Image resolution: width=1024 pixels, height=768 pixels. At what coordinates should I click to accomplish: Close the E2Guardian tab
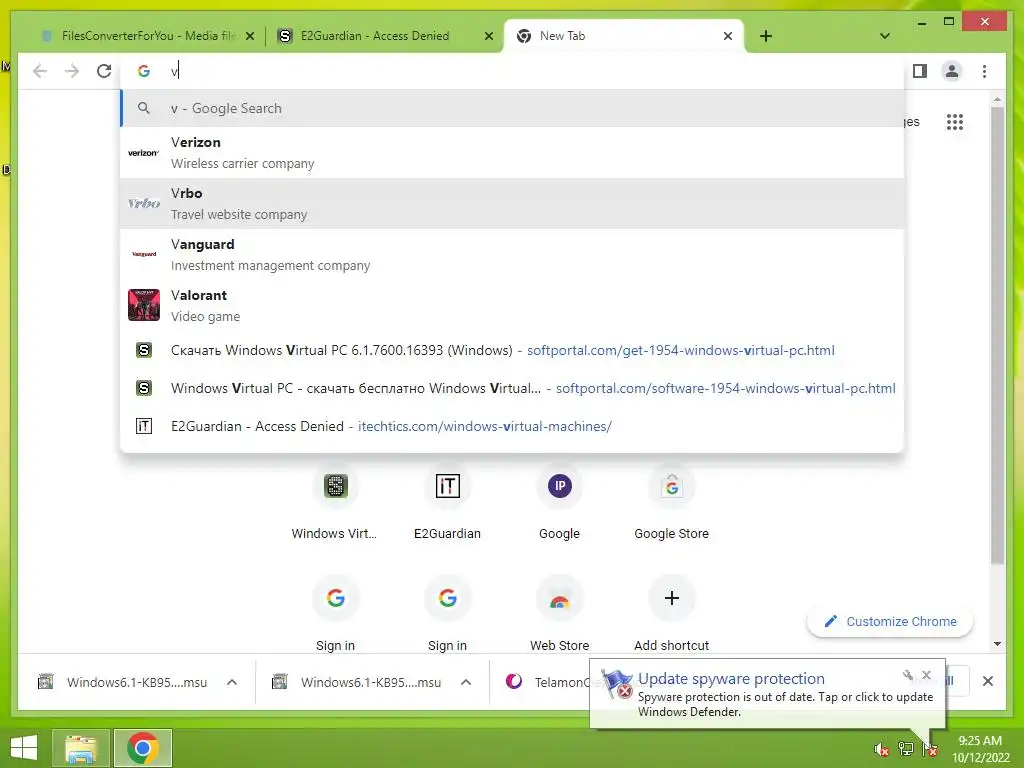(x=488, y=37)
